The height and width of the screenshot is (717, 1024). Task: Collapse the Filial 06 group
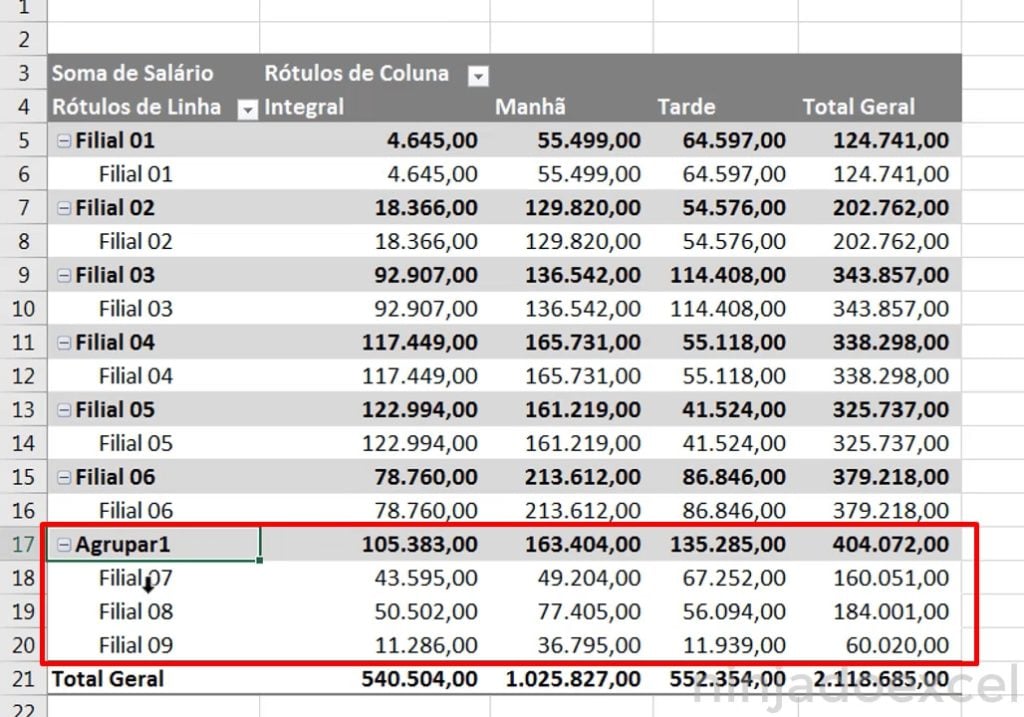tap(64, 477)
